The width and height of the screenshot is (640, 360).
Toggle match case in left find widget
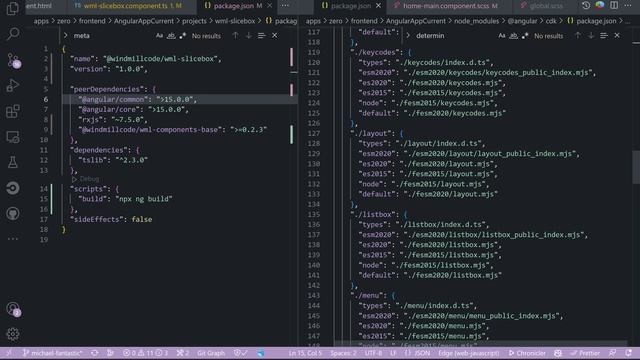tap(159, 36)
